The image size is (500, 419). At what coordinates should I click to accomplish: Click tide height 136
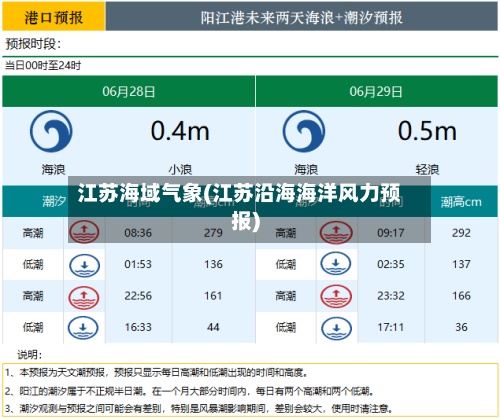(x=213, y=264)
